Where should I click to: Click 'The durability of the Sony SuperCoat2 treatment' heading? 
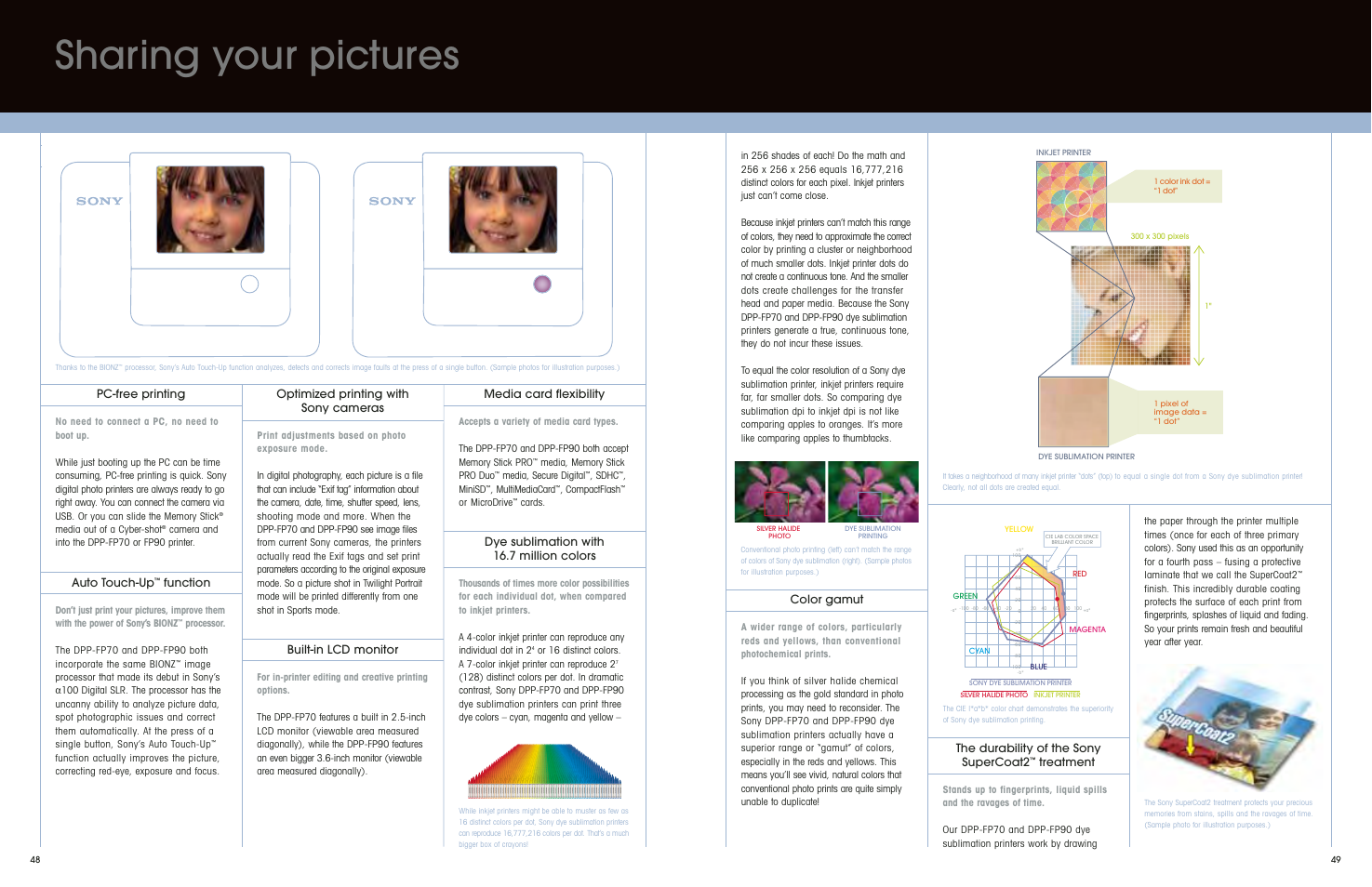[1028, 755]
